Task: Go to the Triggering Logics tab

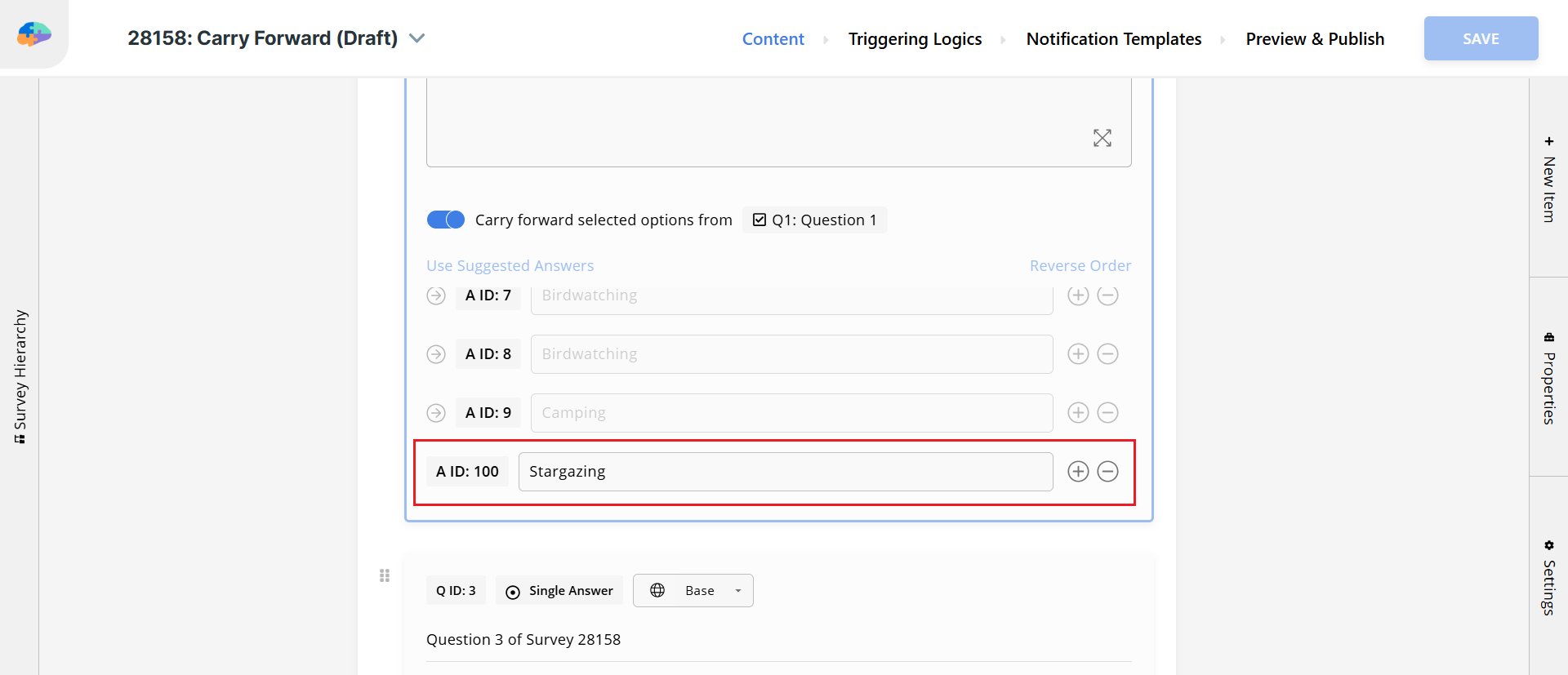Action: point(915,39)
